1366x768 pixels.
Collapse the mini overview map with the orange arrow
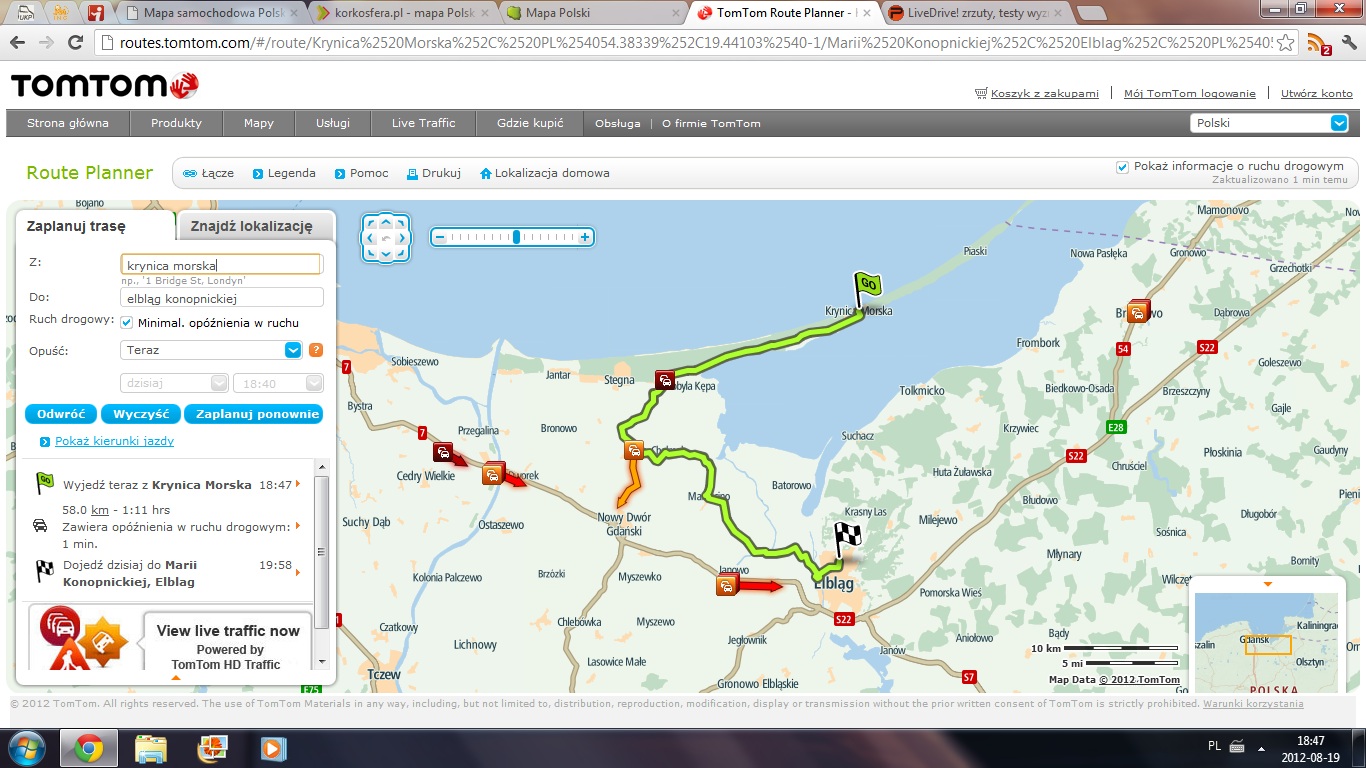1267,584
